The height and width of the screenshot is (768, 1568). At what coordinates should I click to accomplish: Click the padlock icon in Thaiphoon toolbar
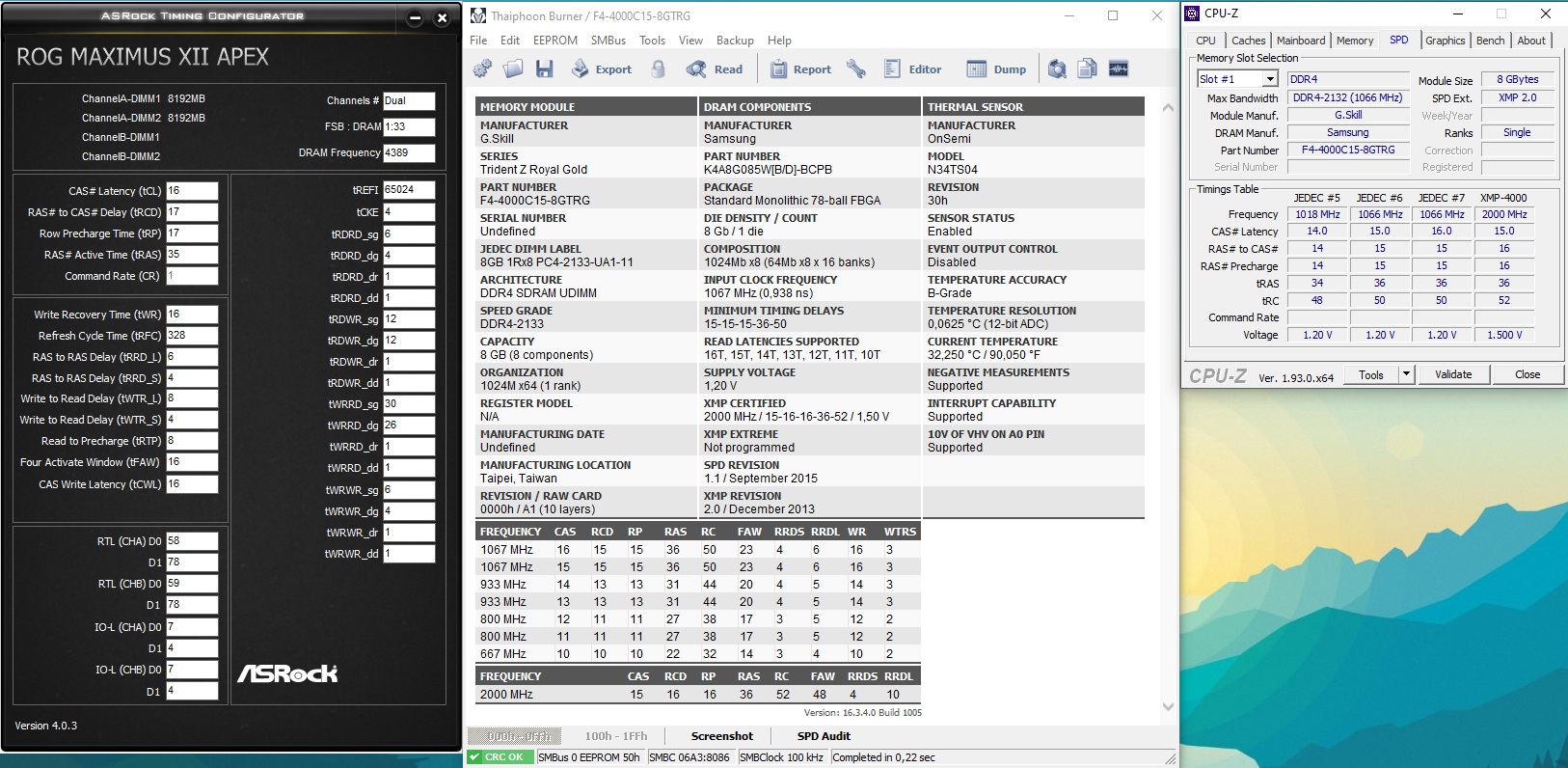coord(659,69)
